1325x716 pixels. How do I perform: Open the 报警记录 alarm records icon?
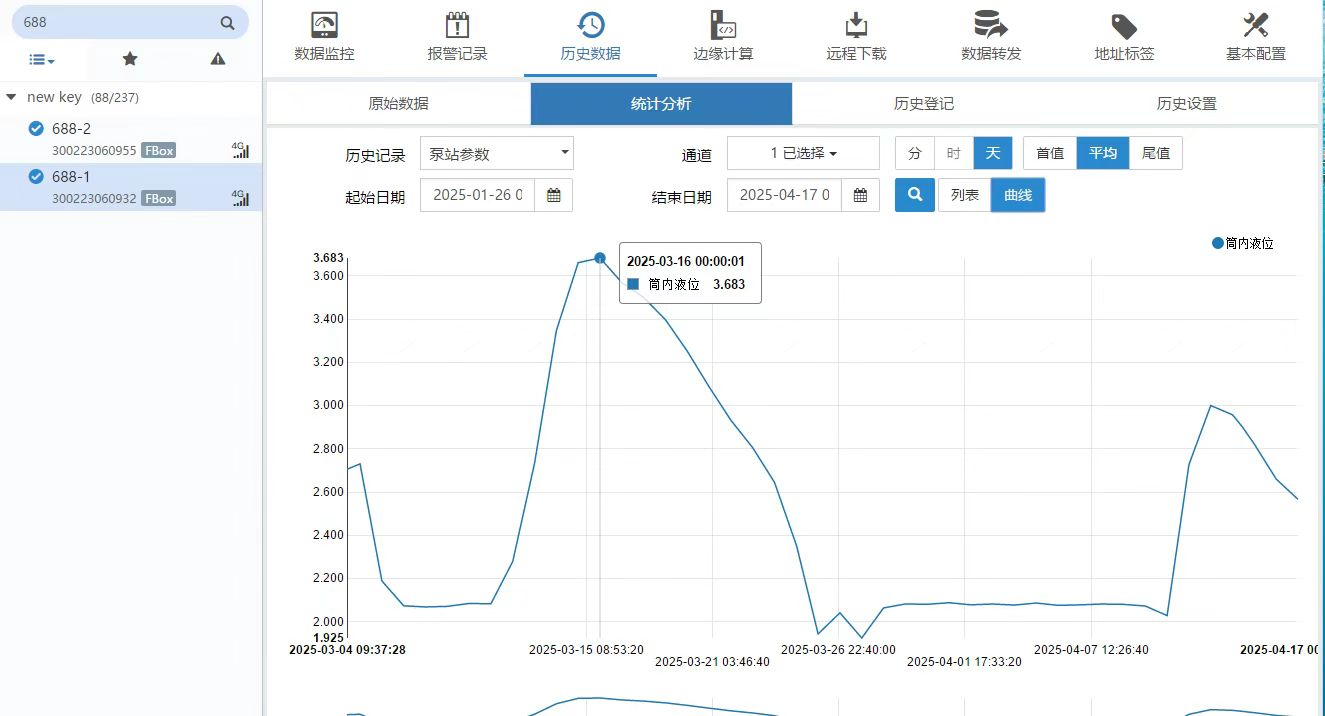tap(457, 26)
